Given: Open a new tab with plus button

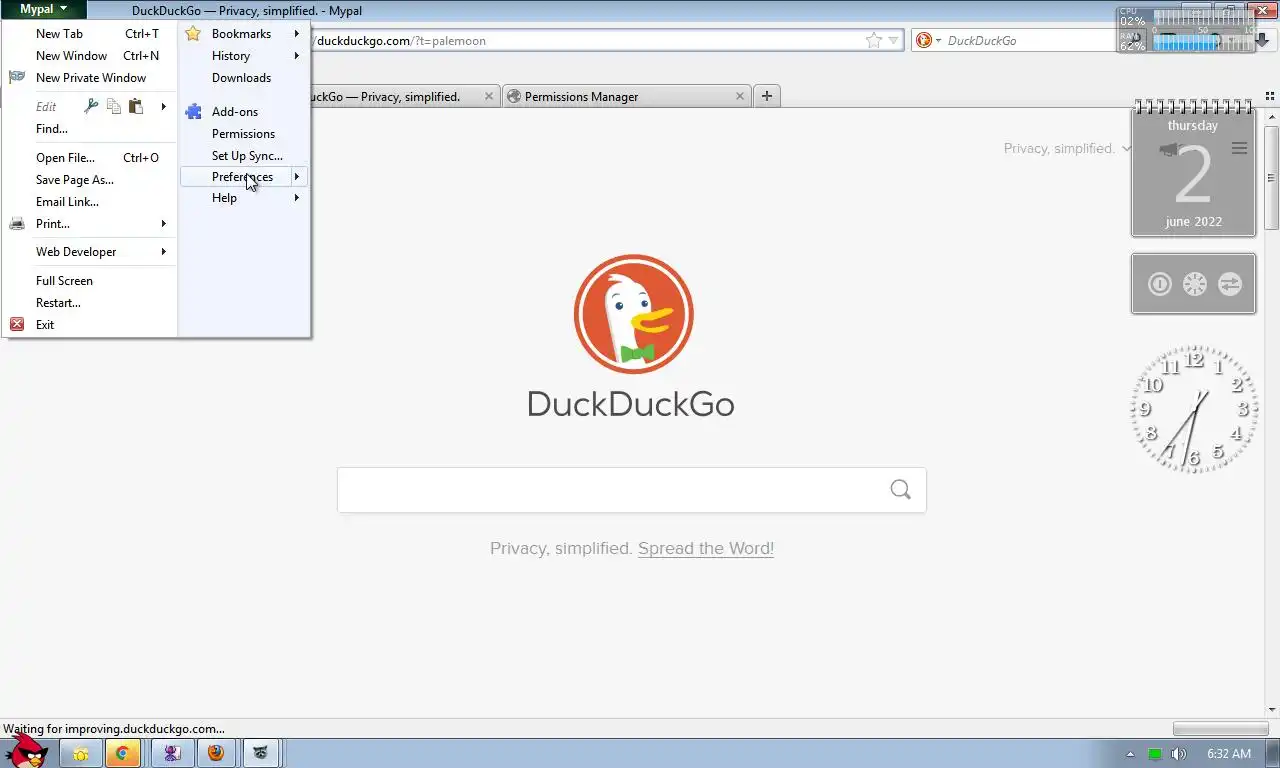Looking at the screenshot, I should [x=767, y=96].
